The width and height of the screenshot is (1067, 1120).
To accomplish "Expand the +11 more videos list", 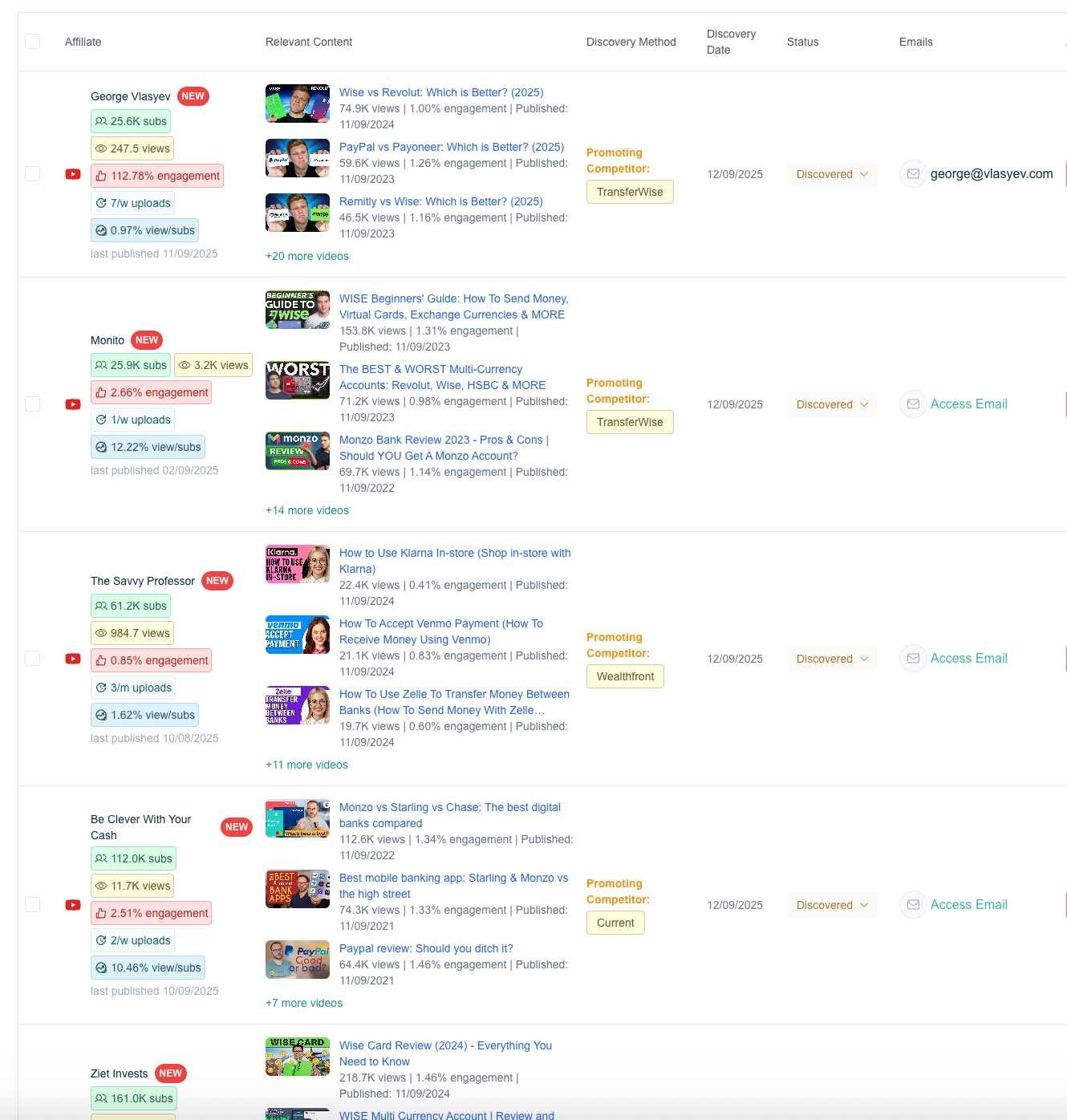I will coord(306,765).
